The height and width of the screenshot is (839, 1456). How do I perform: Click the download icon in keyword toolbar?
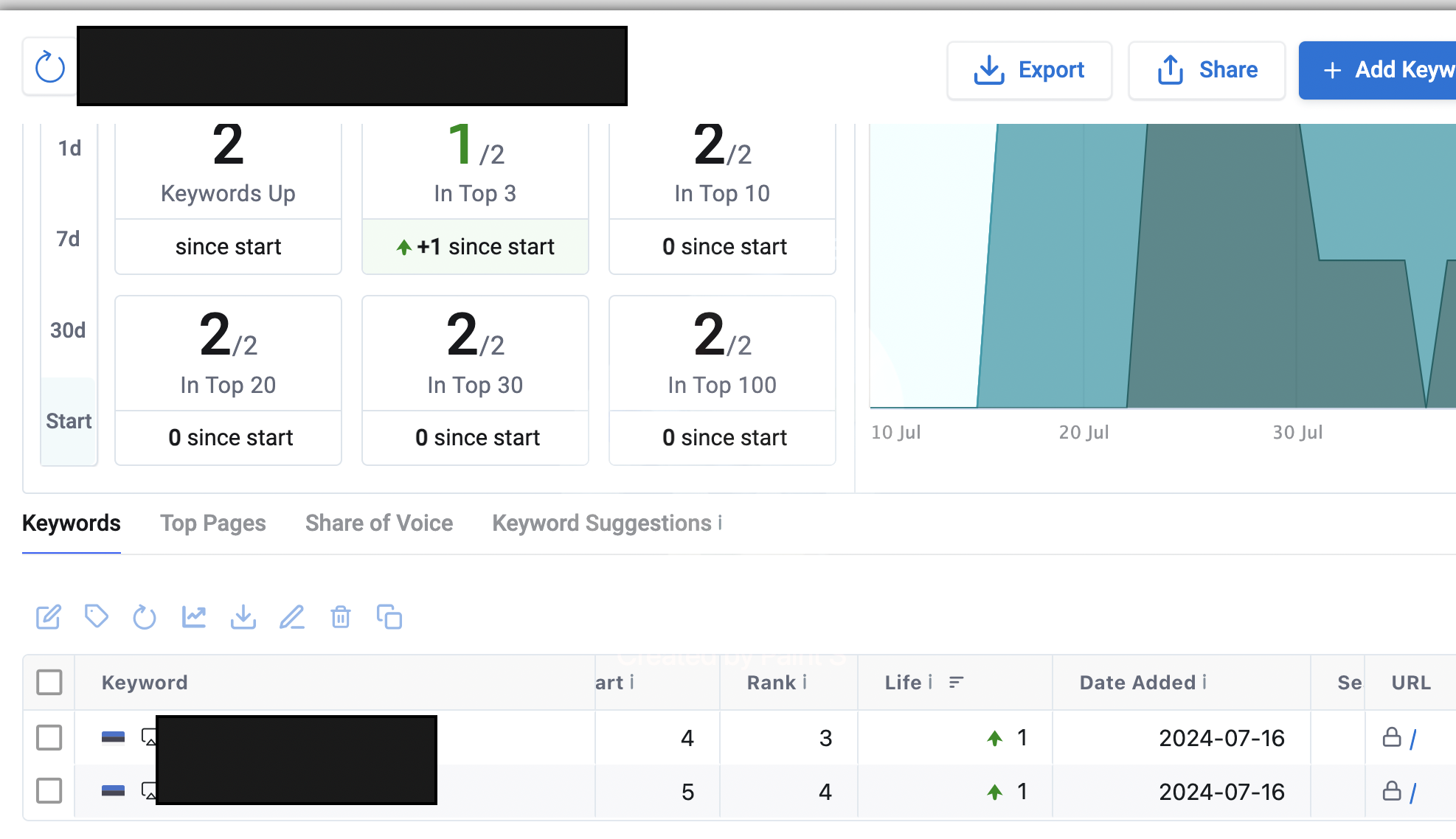tap(243, 616)
